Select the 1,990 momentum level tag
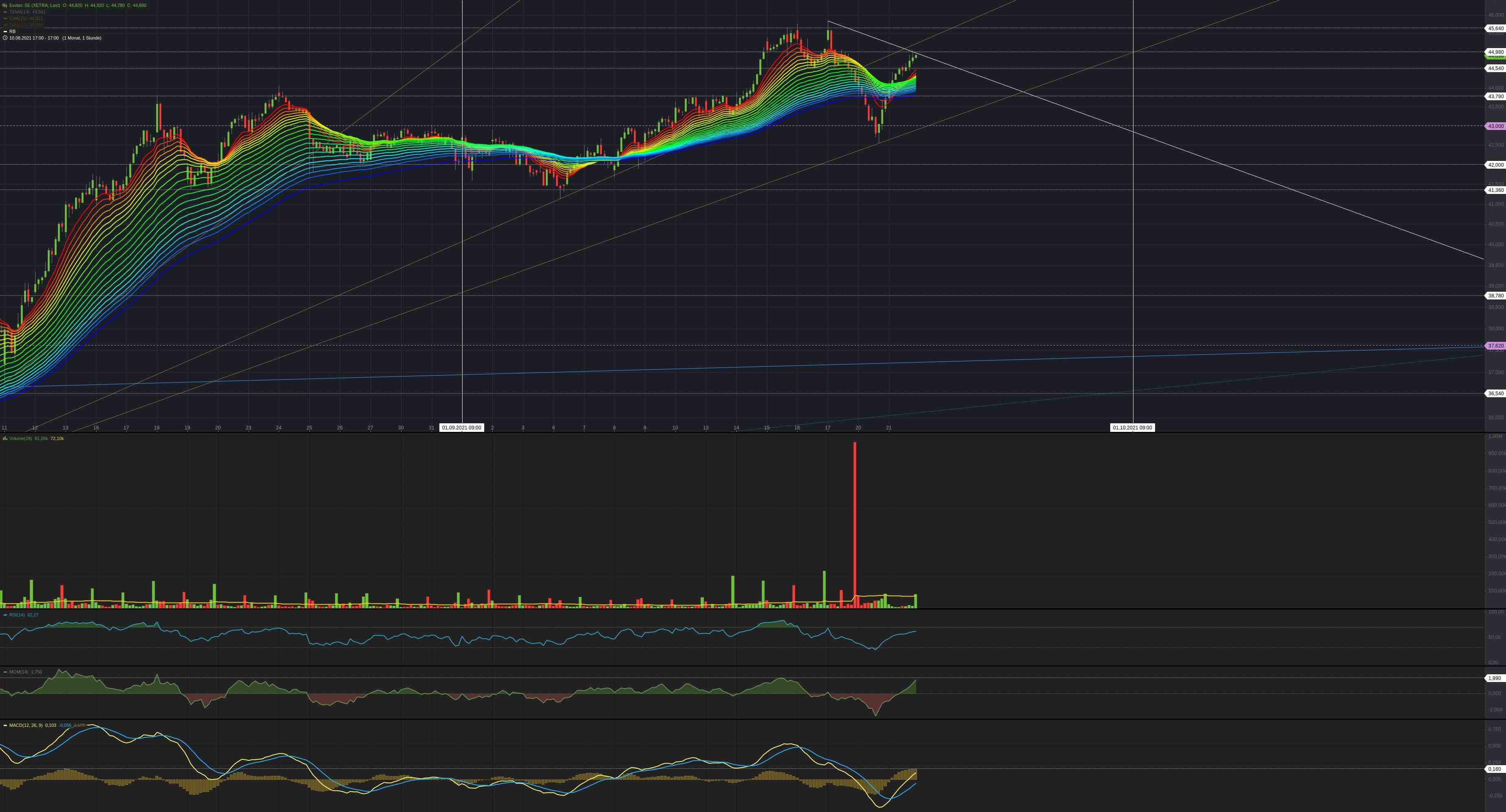Image resolution: width=1506 pixels, height=812 pixels. (1494, 678)
